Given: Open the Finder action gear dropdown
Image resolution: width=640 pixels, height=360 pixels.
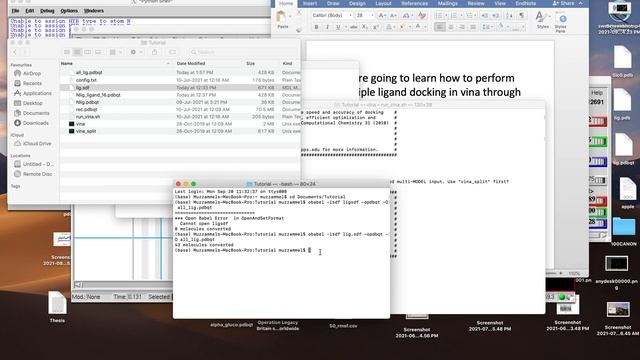Looking at the screenshot, I should pos(136,52).
